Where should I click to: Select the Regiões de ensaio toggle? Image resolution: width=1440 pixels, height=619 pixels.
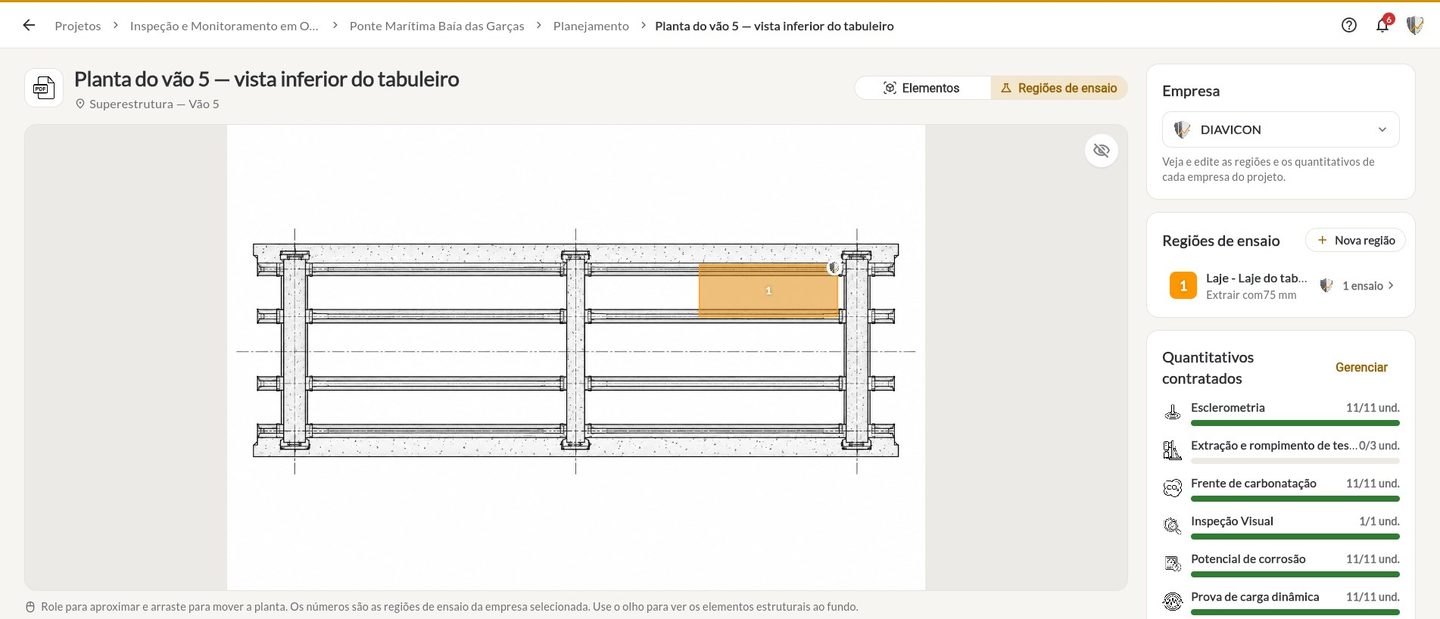(1059, 88)
